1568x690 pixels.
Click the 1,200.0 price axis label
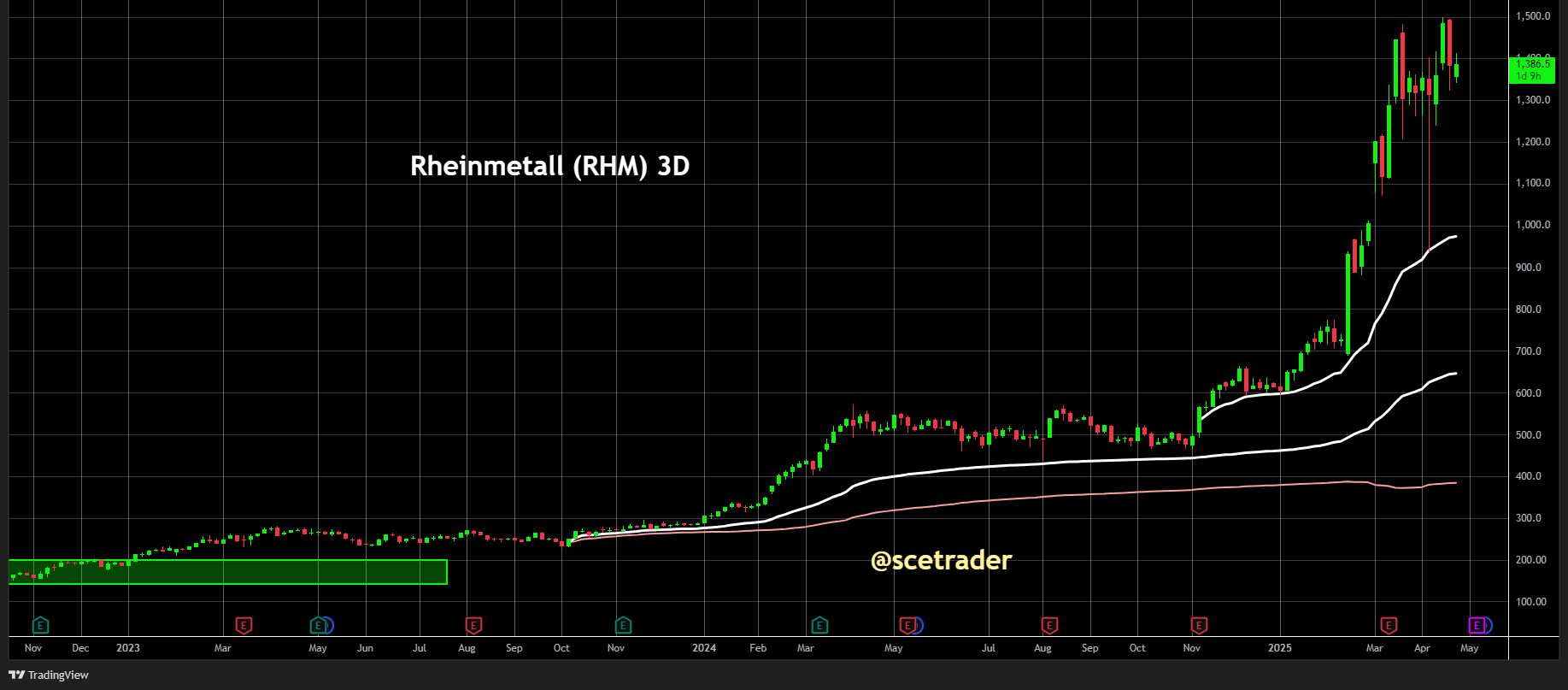point(1533,142)
